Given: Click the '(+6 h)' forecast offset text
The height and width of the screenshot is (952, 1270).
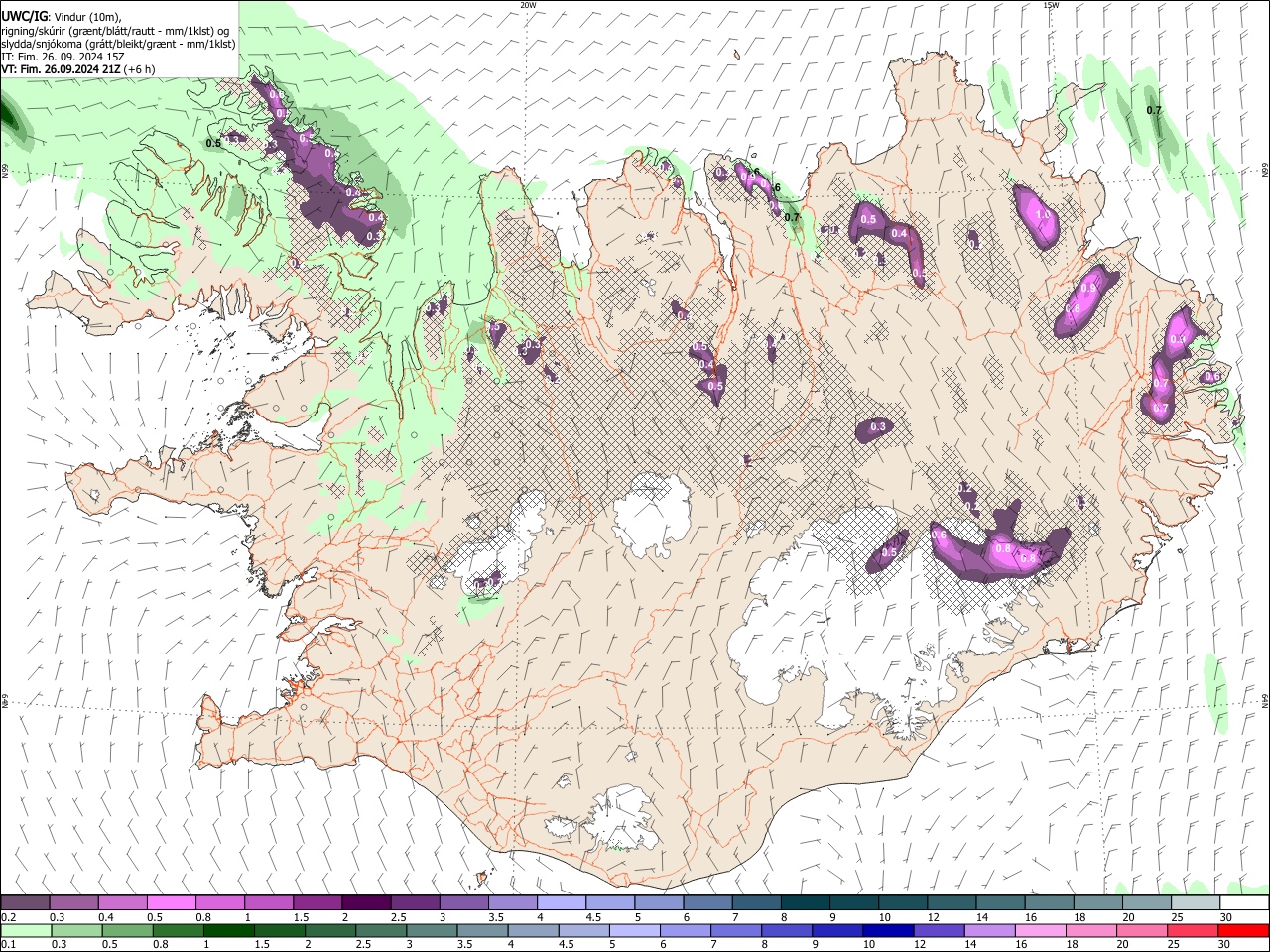Looking at the screenshot, I should click(x=140, y=69).
